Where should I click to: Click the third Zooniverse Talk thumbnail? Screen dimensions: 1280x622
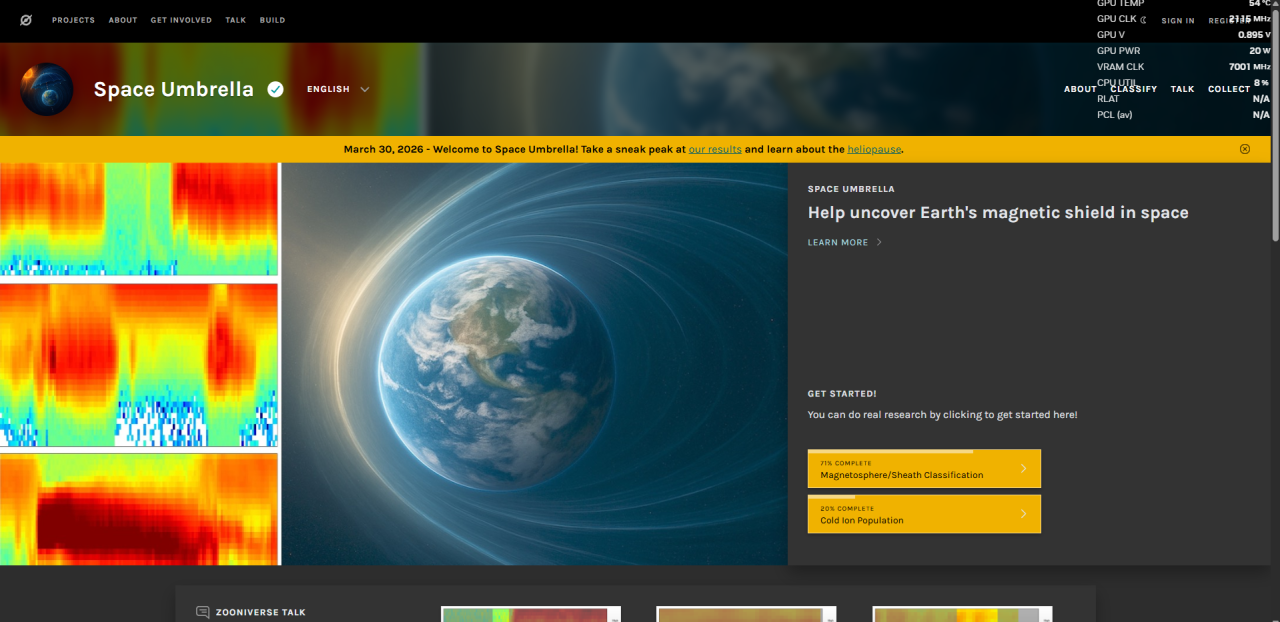pos(962,614)
